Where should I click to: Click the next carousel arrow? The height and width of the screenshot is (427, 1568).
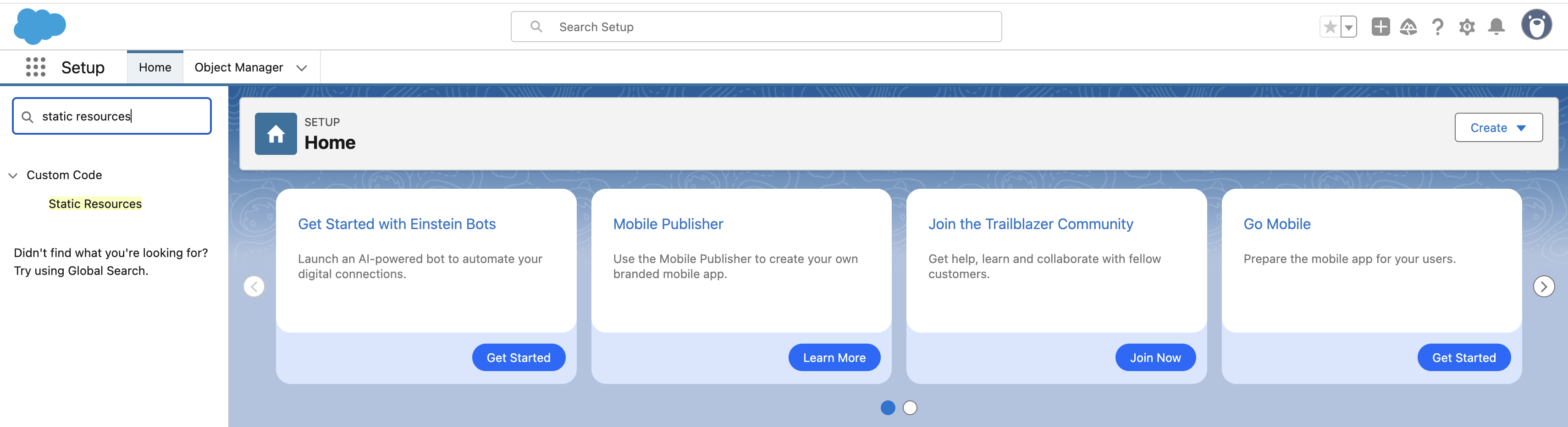pos(1544,286)
